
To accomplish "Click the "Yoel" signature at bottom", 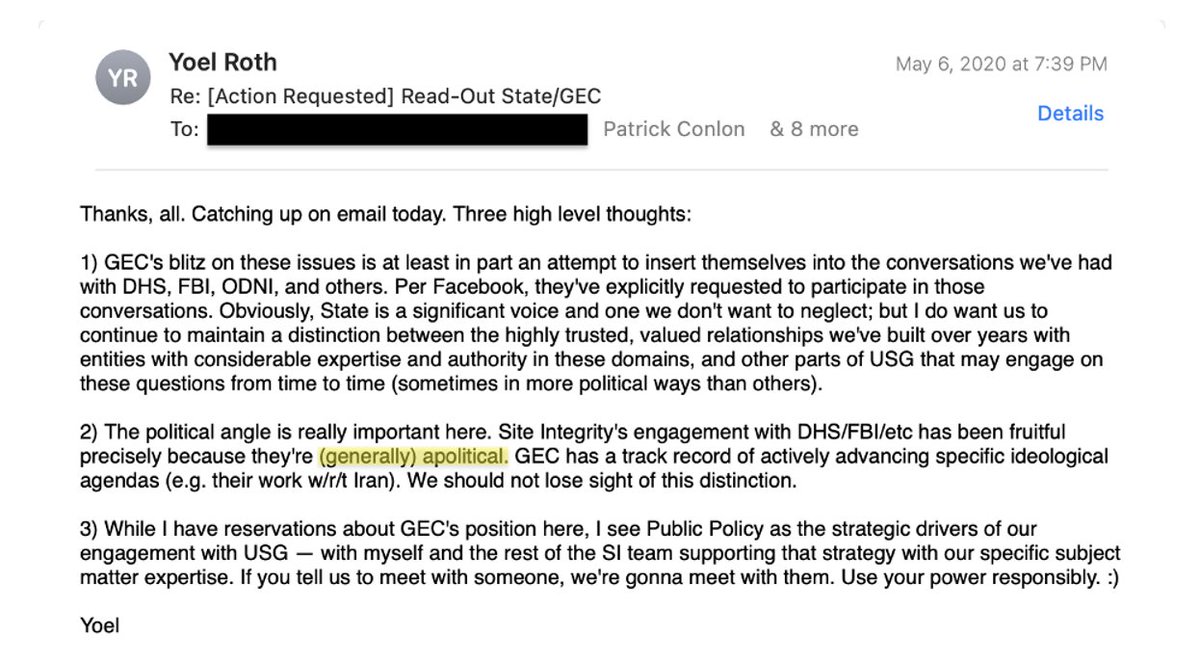I will pyautogui.click(x=100, y=626).
